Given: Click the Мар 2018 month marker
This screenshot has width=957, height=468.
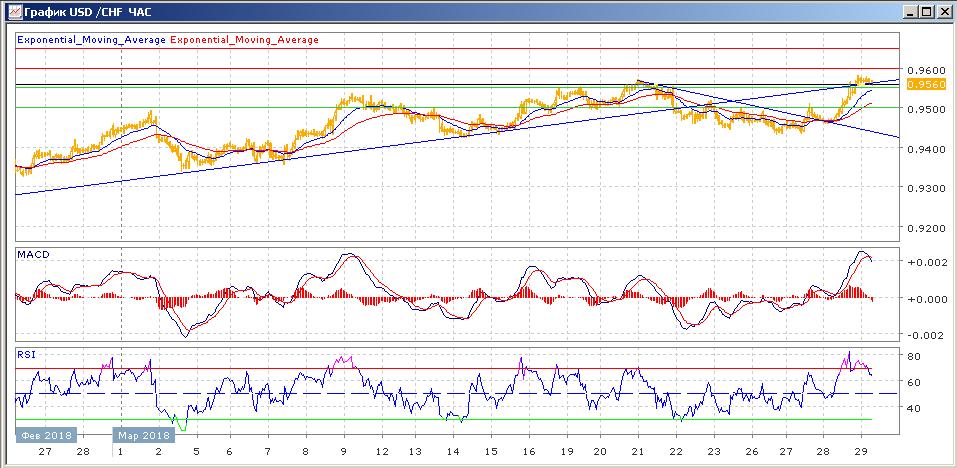Looking at the screenshot, I should point(144,435).
